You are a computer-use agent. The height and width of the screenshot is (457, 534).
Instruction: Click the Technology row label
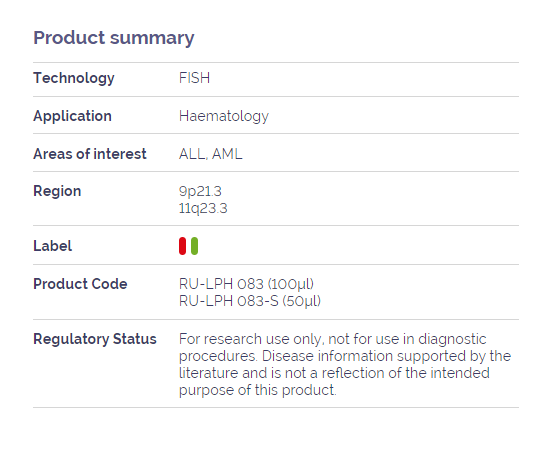coord(74,78)
